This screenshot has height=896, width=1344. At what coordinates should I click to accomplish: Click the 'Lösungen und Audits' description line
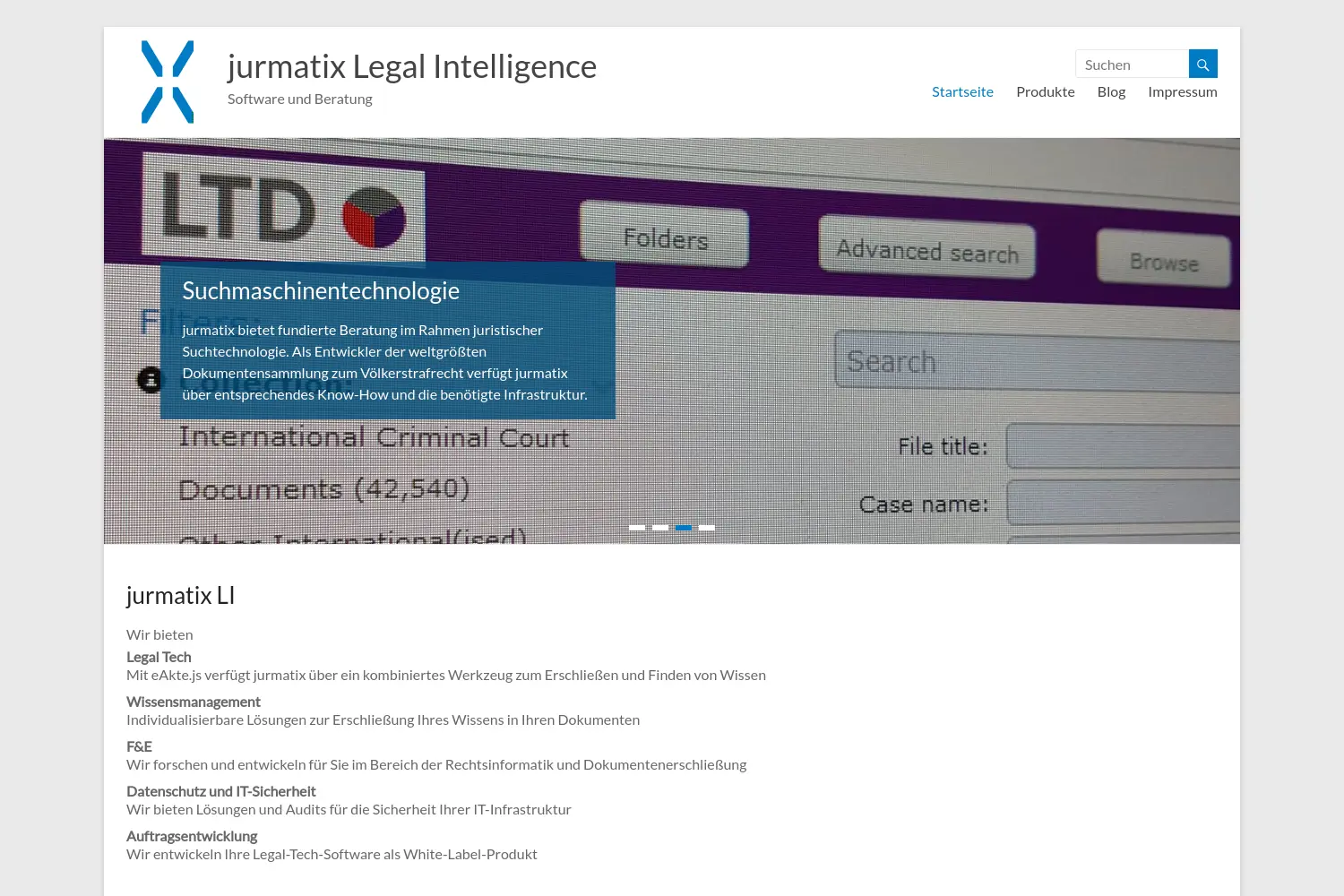pyautogui.click(x=349, y=809)
